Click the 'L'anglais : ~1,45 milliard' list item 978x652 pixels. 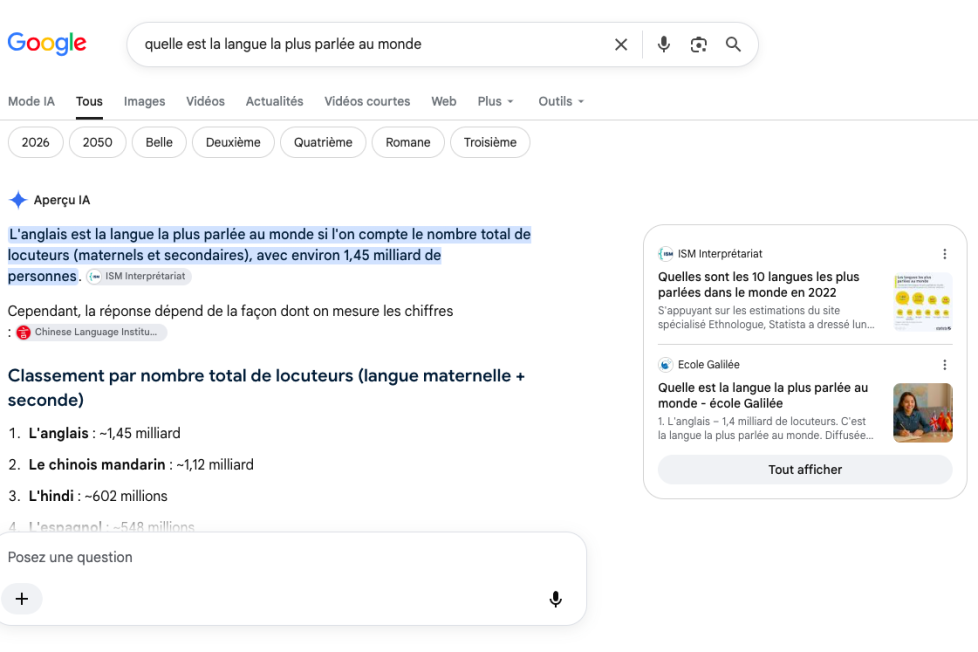click(x=104, y=433)
